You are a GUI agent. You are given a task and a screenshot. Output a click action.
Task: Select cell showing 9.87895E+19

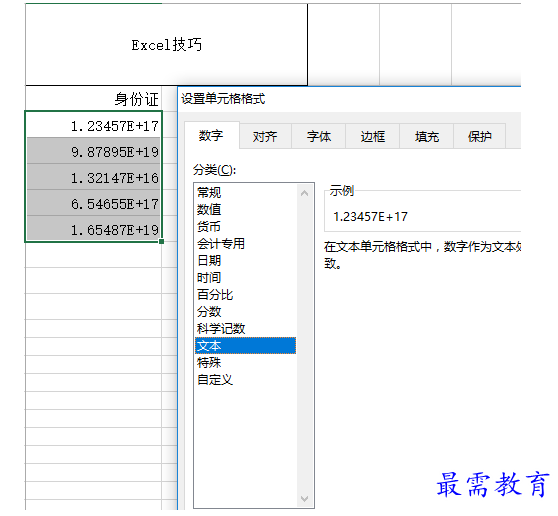click(93, 151)
